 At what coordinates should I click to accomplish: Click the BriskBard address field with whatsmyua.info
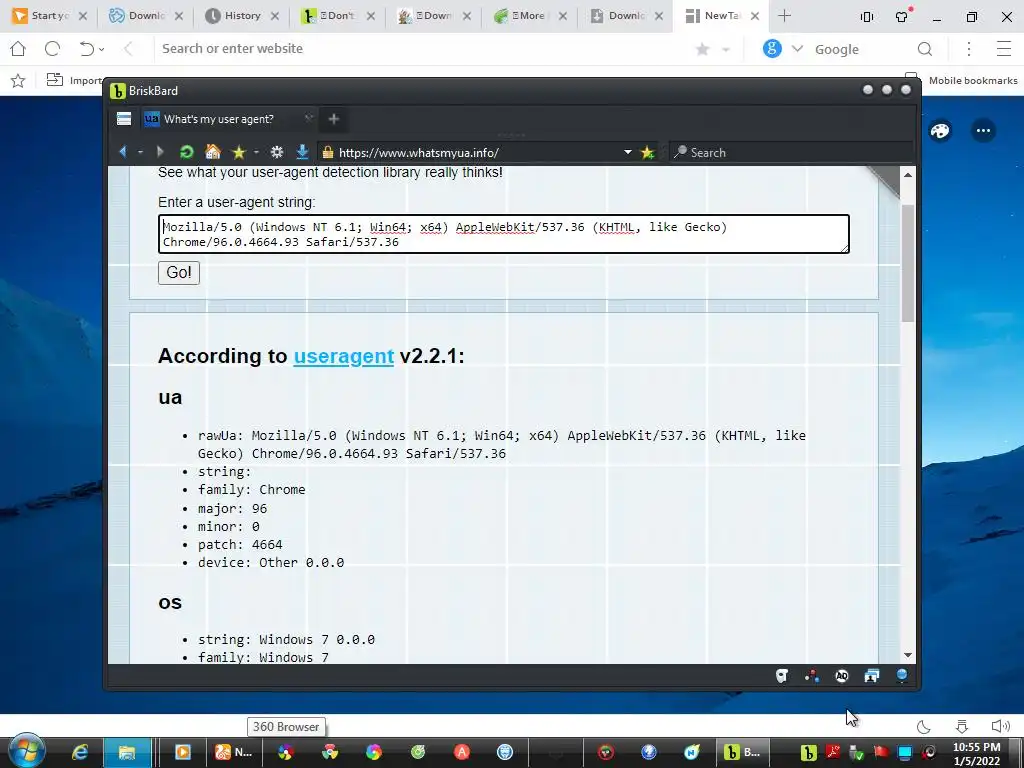tap(477, 153)
